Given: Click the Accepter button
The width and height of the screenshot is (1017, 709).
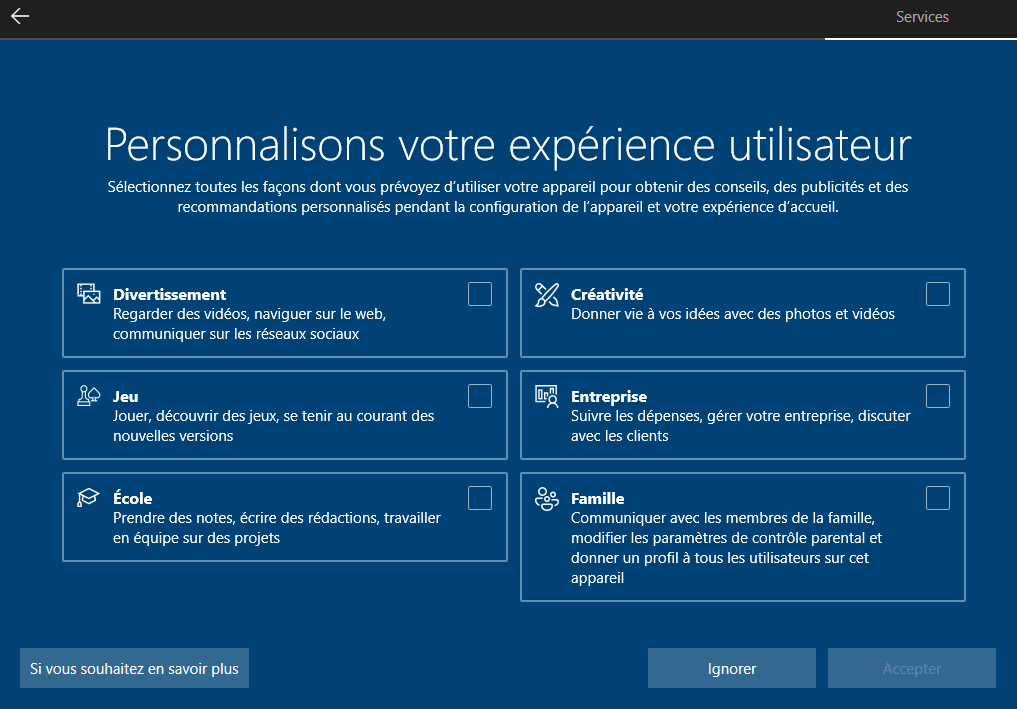Looking at the screenshot, I should (912, 668).
